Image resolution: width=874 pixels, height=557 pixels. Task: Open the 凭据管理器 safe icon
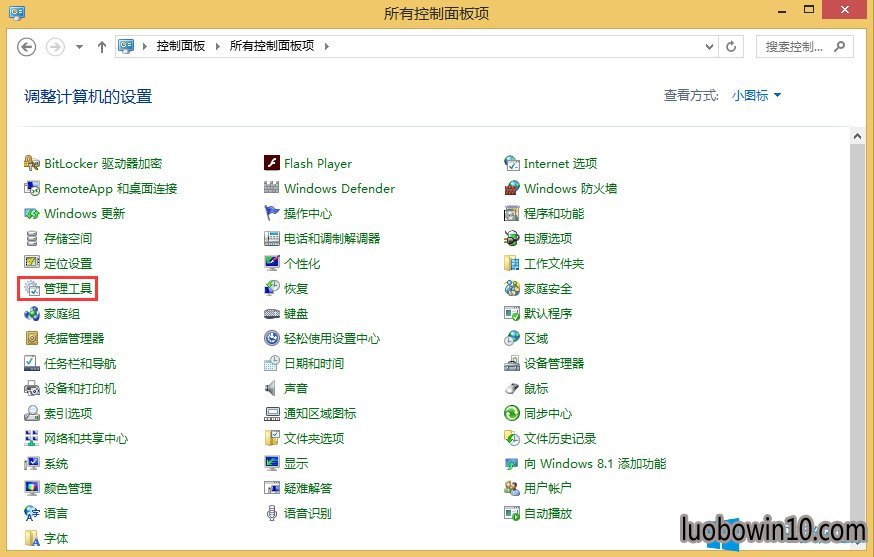[x=32, y=338]
